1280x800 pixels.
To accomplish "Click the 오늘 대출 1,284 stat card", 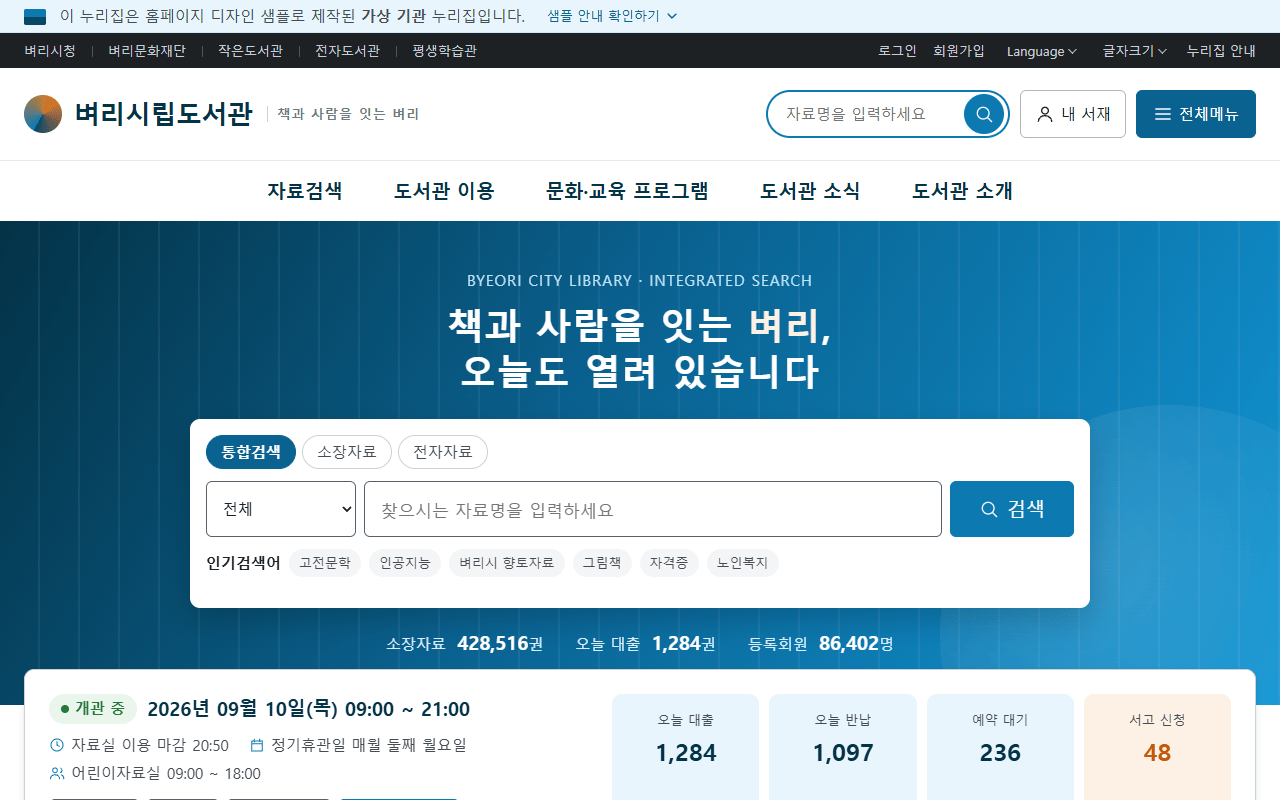I will (686, 747).
